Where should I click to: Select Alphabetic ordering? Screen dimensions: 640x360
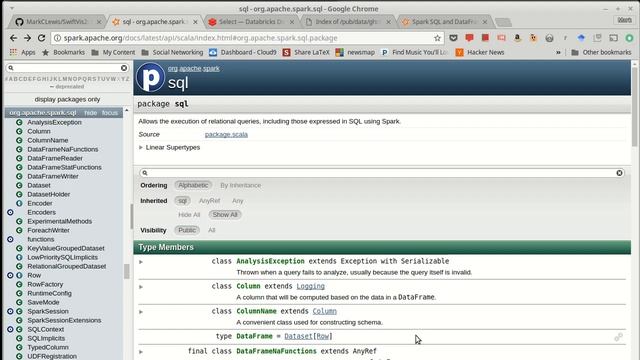(x=193, y=185)
